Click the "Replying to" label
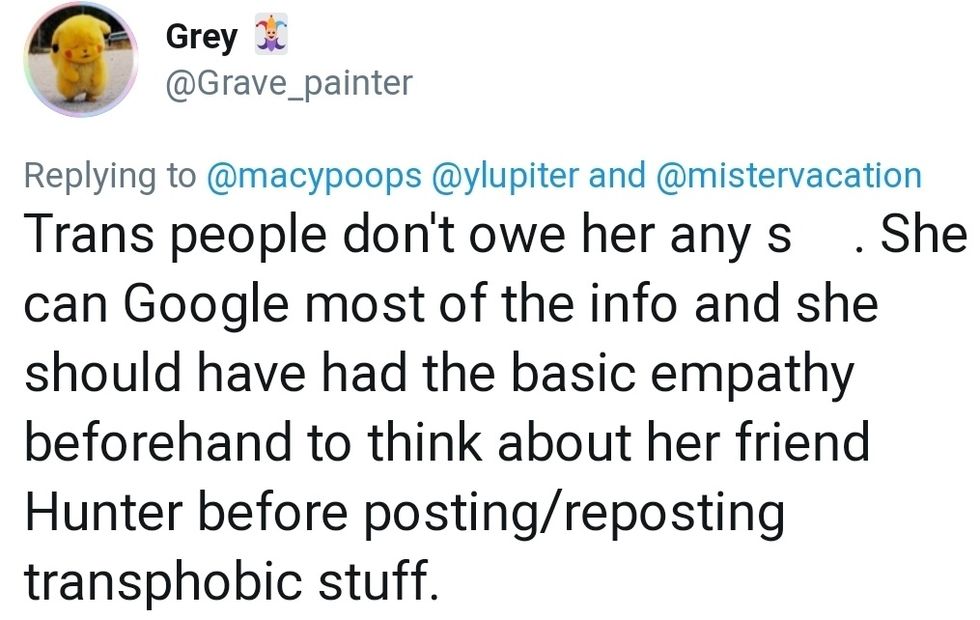This screenshot has height=620, width=980. coord(110,175)
